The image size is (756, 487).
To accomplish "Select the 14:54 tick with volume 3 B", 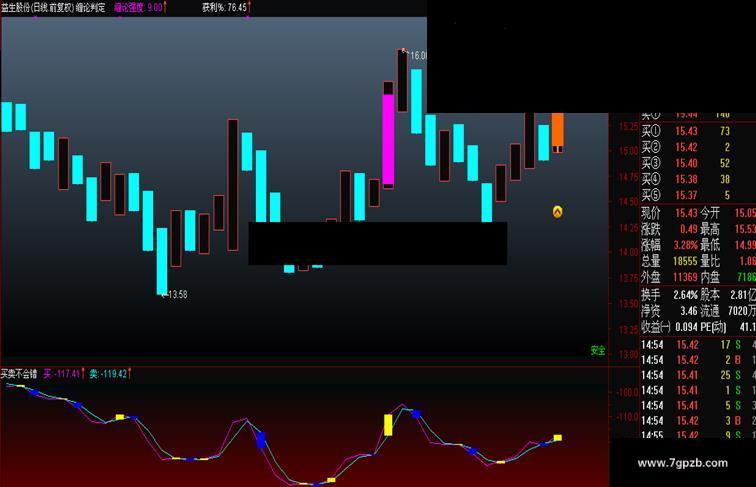I will (698, 420).
